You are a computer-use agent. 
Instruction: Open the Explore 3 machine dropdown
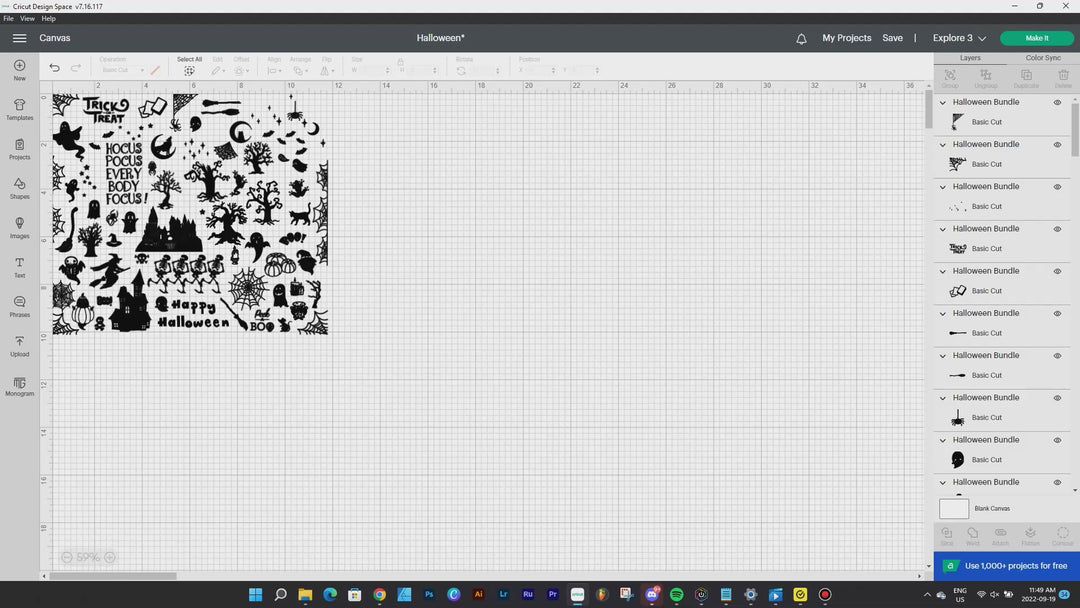point(959,38)
